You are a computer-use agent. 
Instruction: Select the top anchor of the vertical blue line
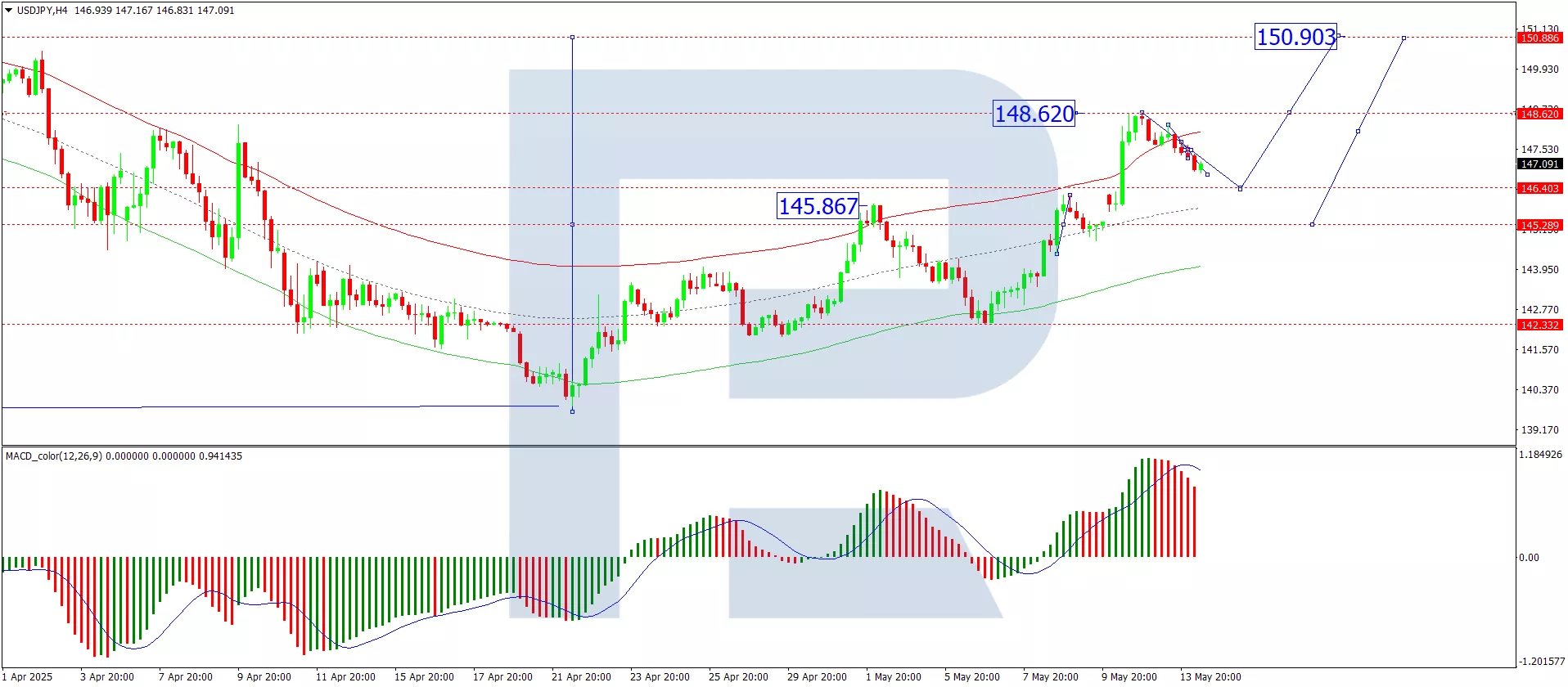(572, 37)
